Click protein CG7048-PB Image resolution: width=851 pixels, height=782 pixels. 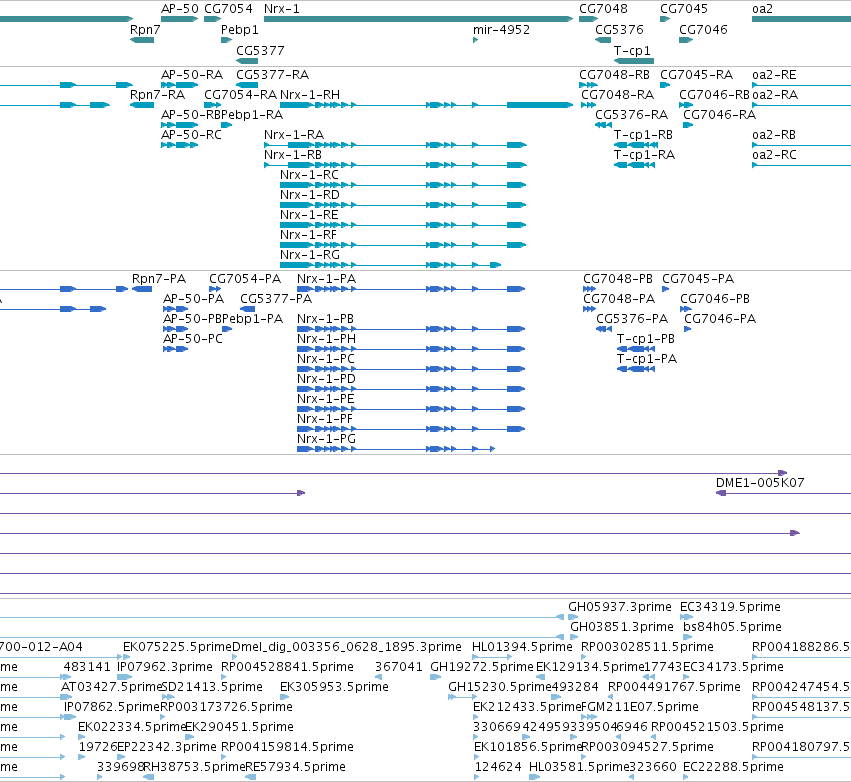click(618, 279)
